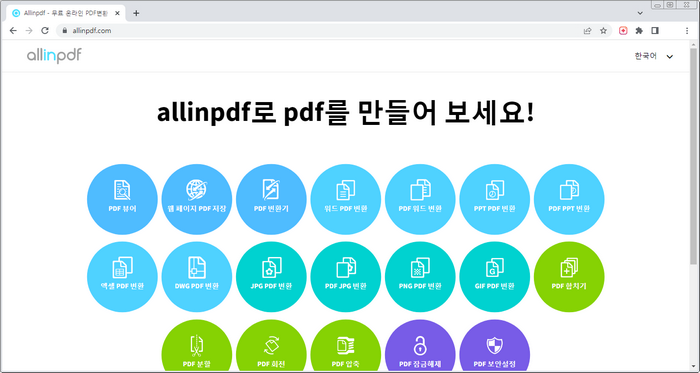Click the site lock icon
Screen dimensions: 700x373
pyautogui.click(x=65, y=31)
